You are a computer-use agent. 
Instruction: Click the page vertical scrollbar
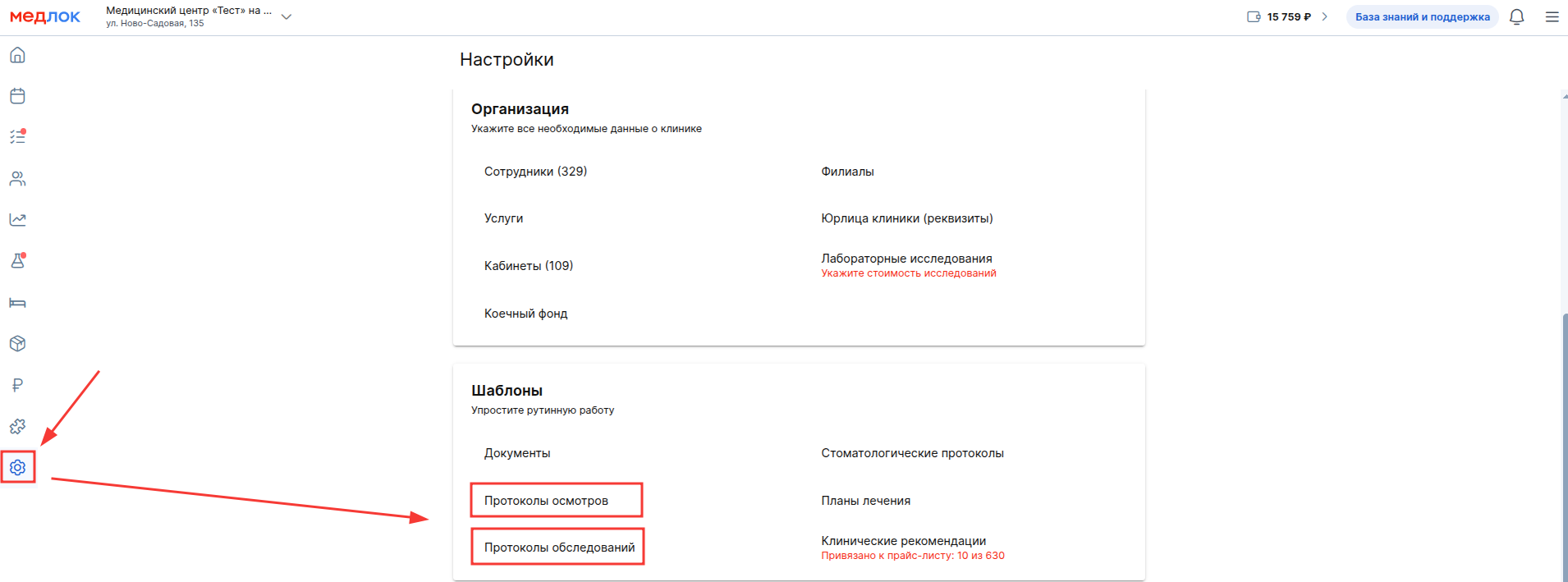pyautogui.click(x=1565, y=443)
